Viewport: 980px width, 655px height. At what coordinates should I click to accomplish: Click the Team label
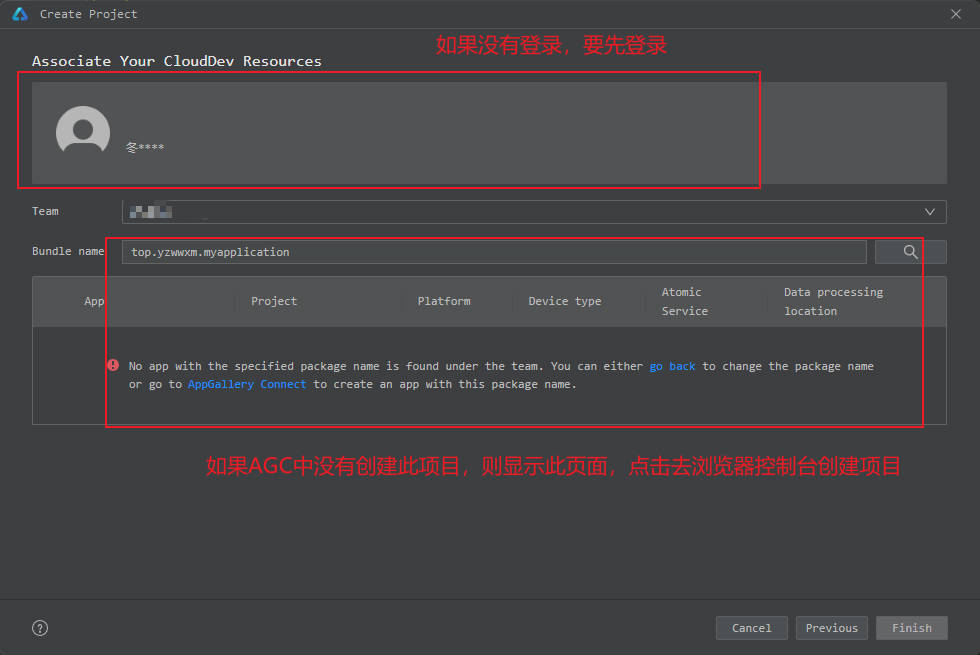pos(45,211)
